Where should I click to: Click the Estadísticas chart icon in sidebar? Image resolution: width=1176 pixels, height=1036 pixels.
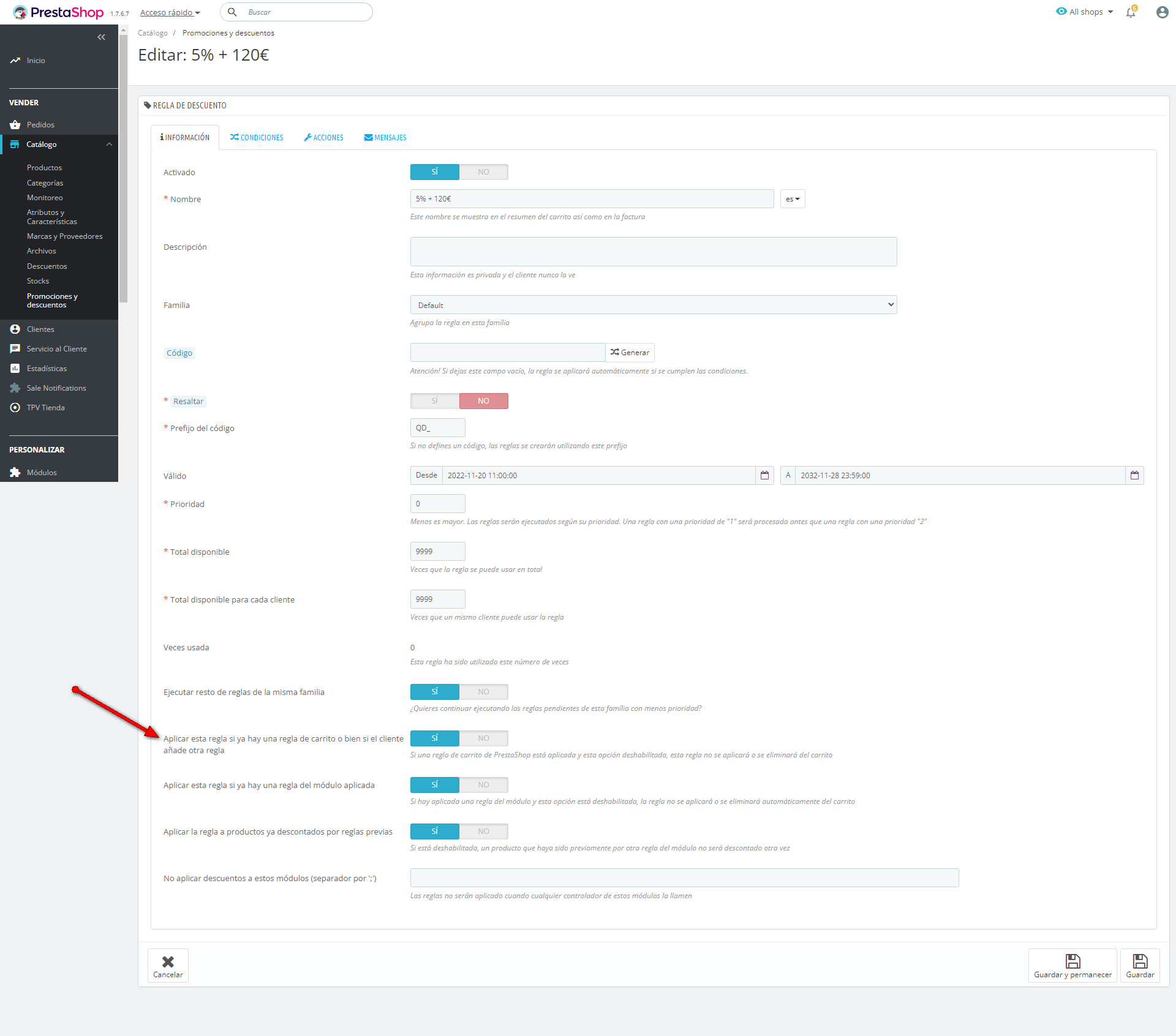click(15, 369)
